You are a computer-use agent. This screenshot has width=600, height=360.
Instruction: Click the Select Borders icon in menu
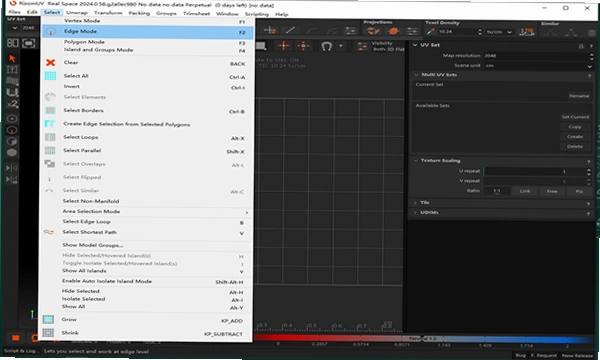50,111
